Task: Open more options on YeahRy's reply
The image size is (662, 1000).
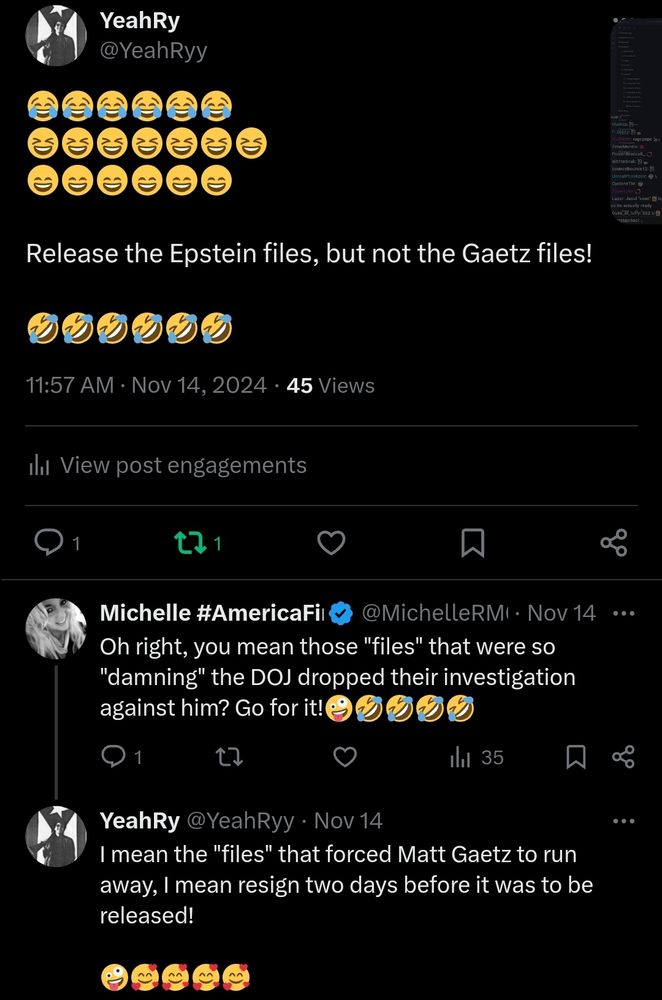Action: point(623,821)
